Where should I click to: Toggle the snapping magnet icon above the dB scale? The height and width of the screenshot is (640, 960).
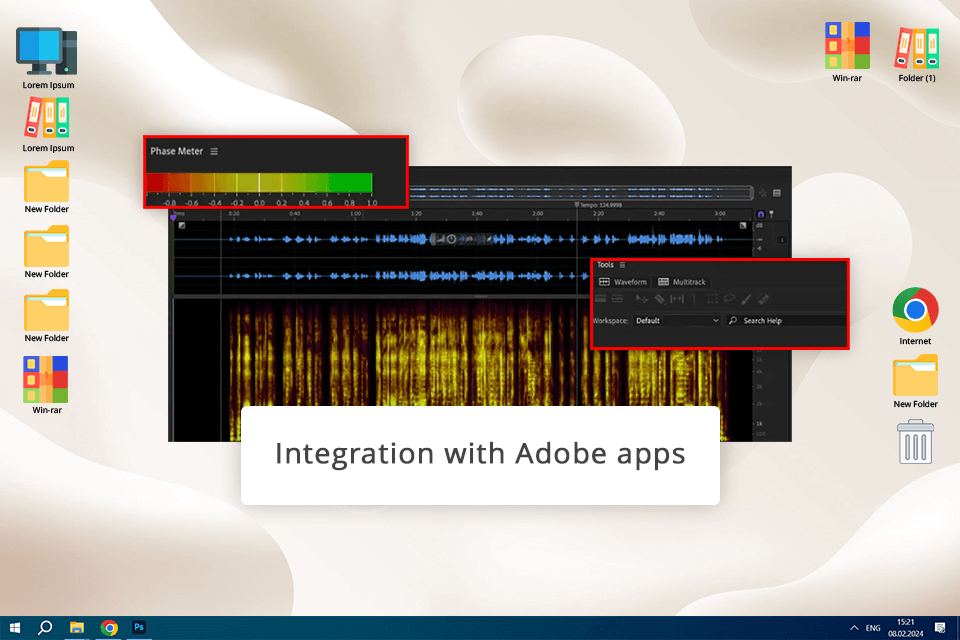[x=760, y=214]
